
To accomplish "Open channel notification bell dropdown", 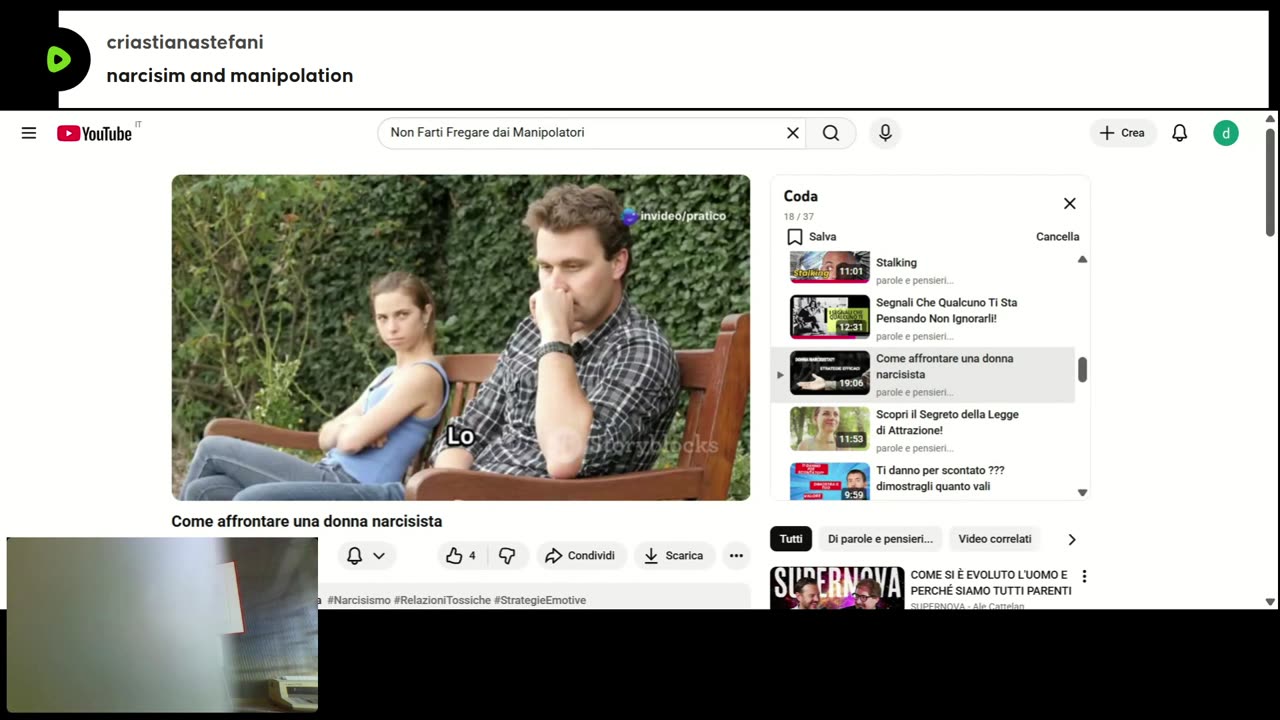I will [x=366, y=556].
